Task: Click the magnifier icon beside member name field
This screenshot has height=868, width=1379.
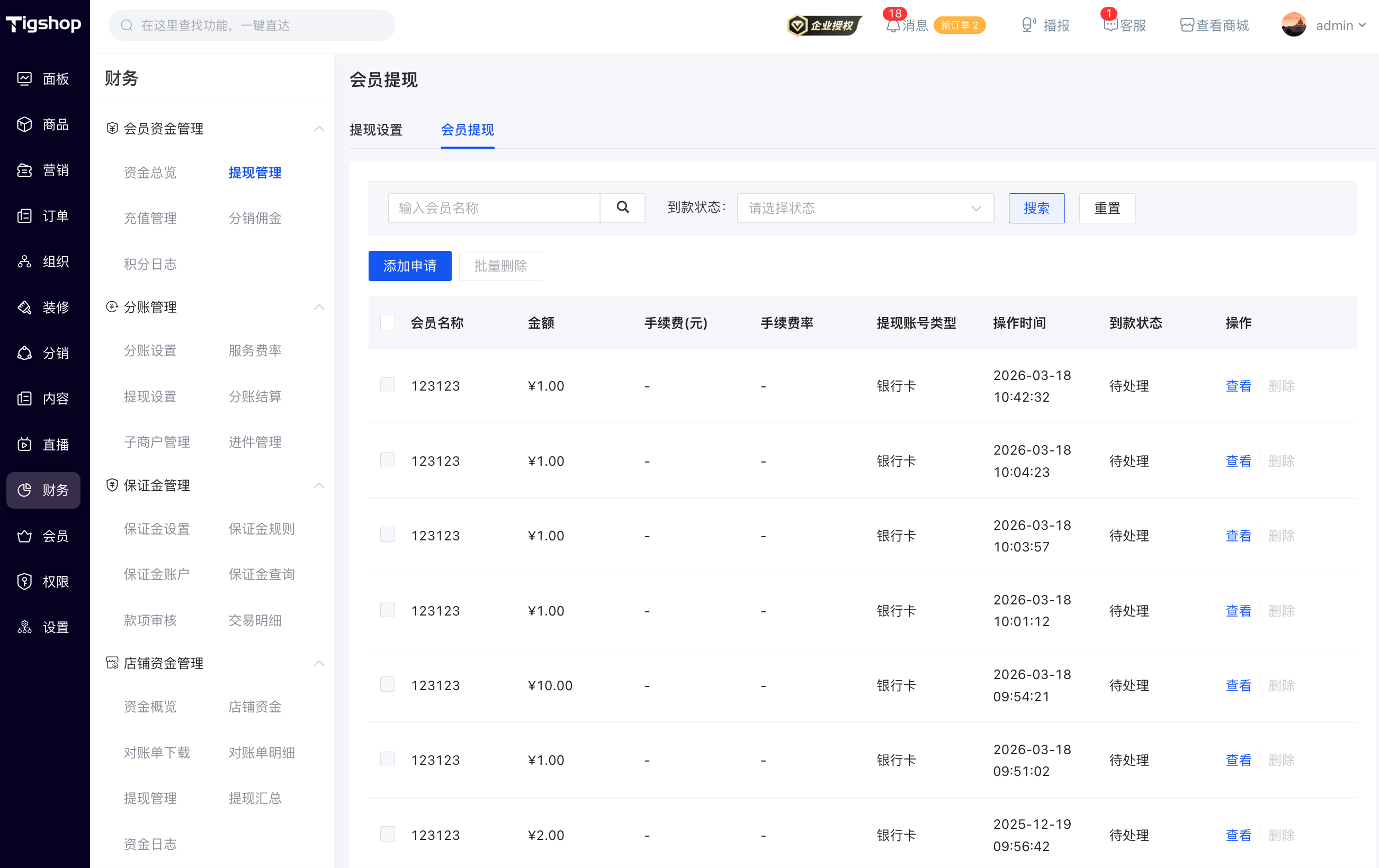Action: click(x=622, y=207)
